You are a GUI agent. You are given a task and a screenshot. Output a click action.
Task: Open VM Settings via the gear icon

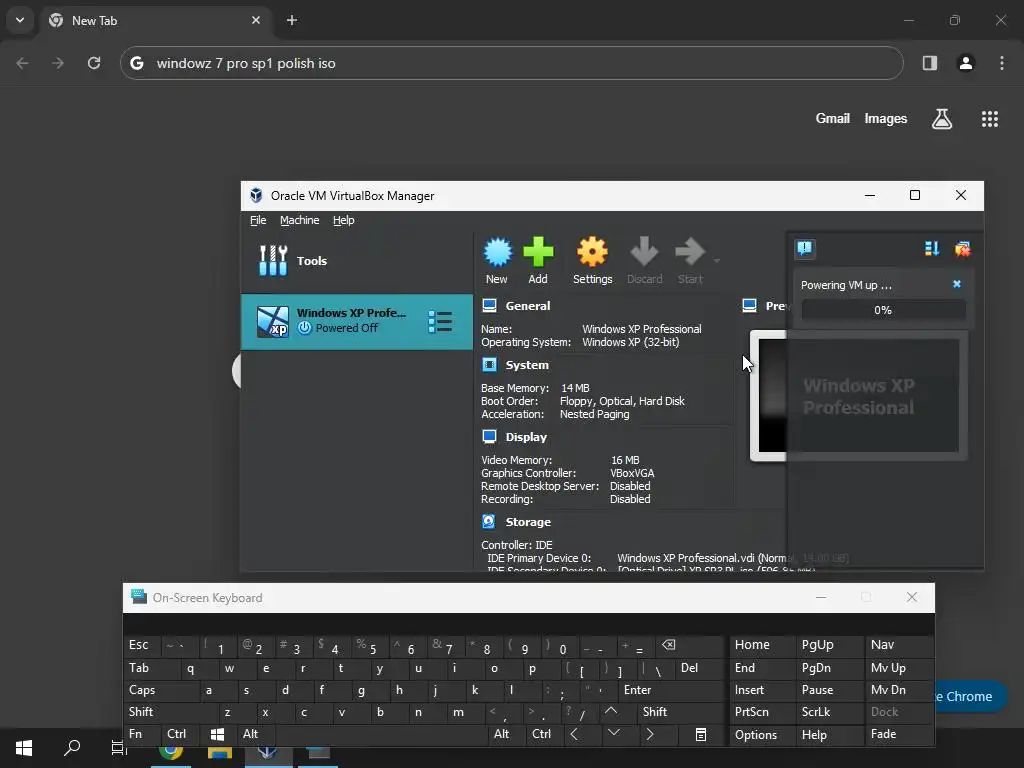(592, 260)
